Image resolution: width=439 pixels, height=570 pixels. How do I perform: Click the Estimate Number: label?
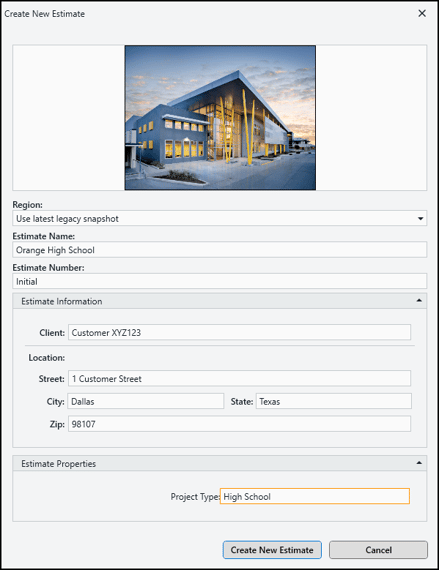pyautogui.click(x=48, y=268)
